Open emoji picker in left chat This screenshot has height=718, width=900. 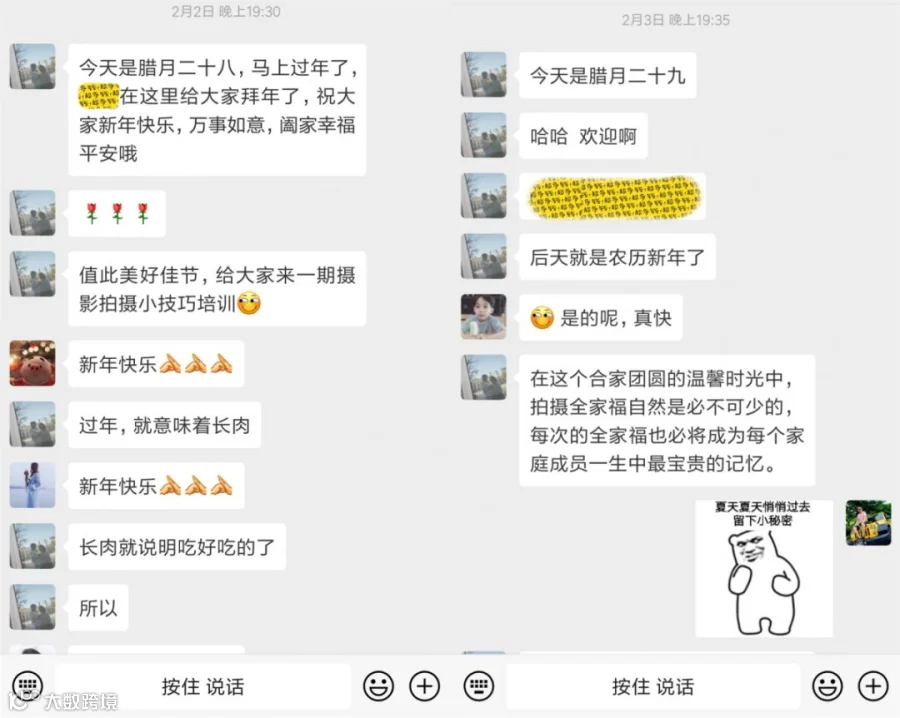pyautogui.click(x=378, y=685)
